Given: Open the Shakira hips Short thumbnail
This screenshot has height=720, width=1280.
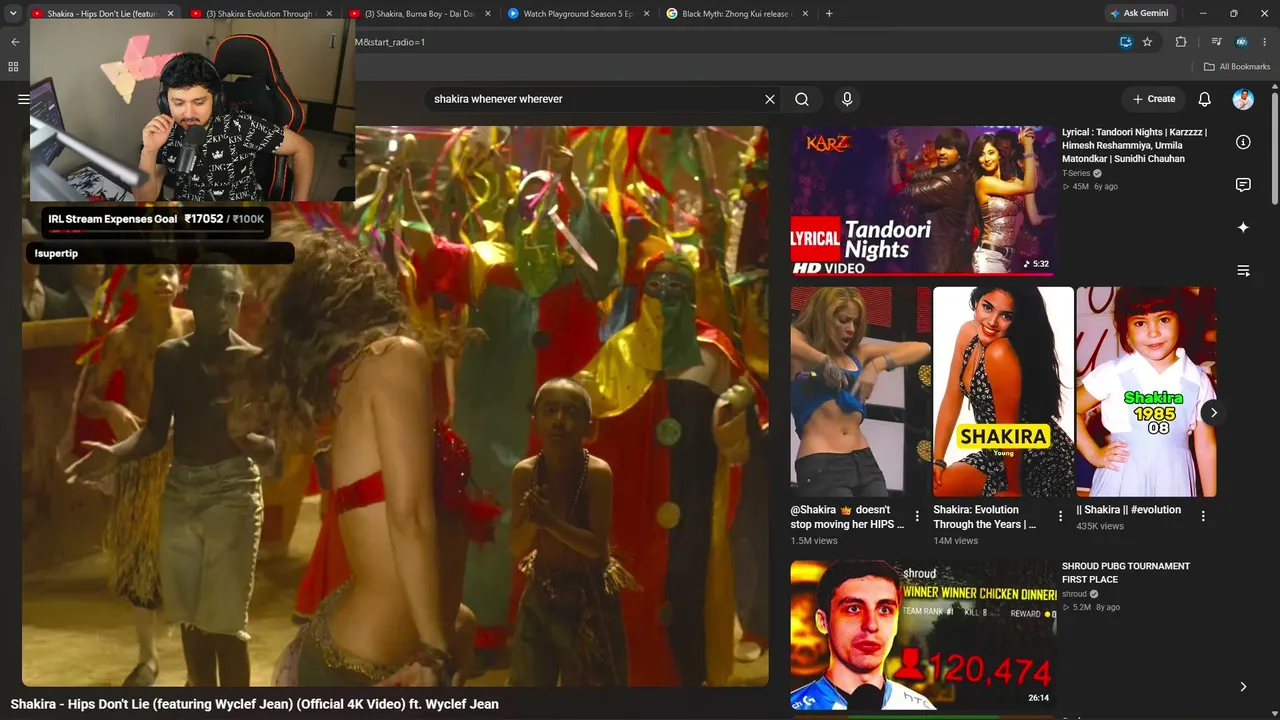Looking at the screenshot, I should point(860,392).
